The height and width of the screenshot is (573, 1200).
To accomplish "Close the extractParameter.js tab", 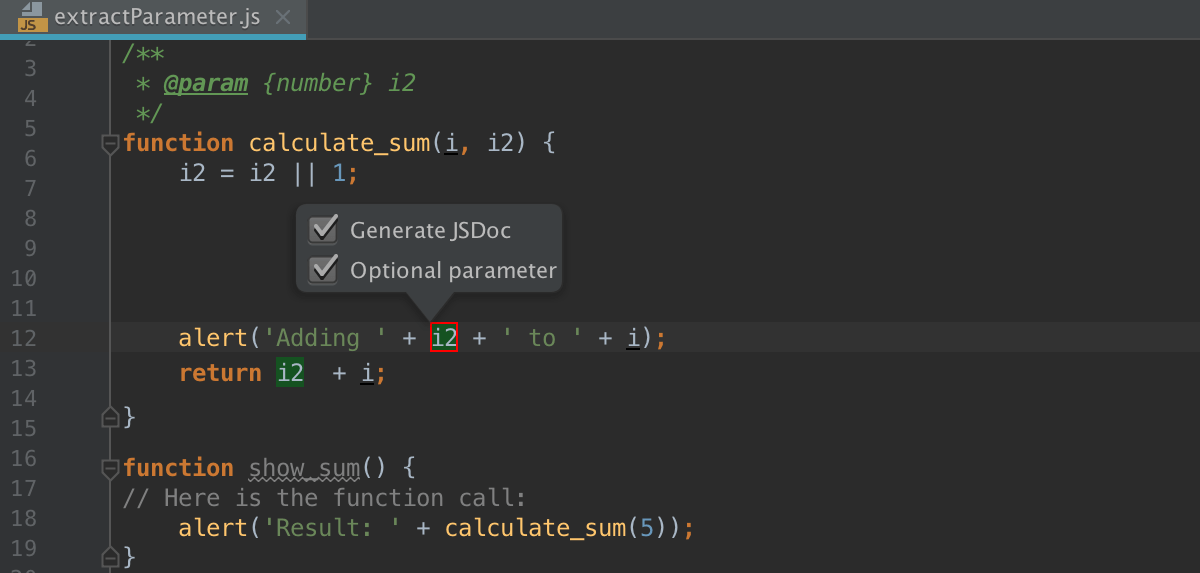I will click(x=283, y=17).
